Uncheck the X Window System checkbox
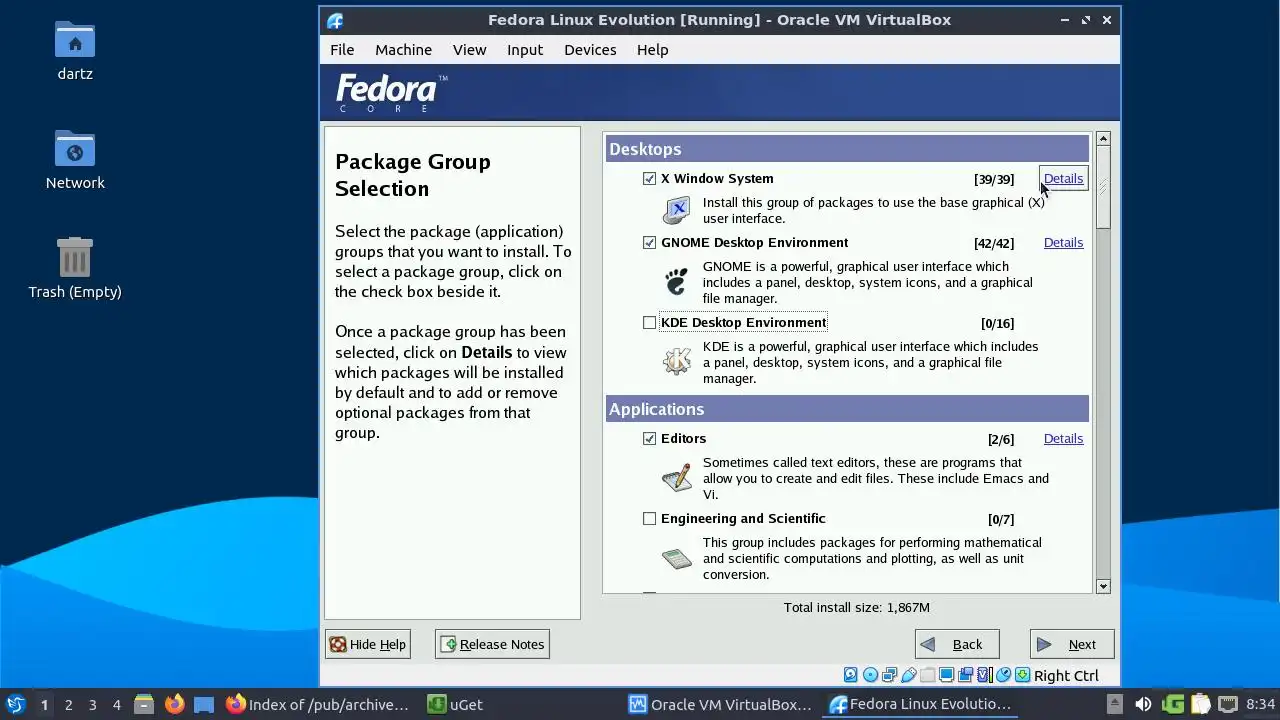The width and height of the screenshot is (1280, 720). tap(650, 179)
